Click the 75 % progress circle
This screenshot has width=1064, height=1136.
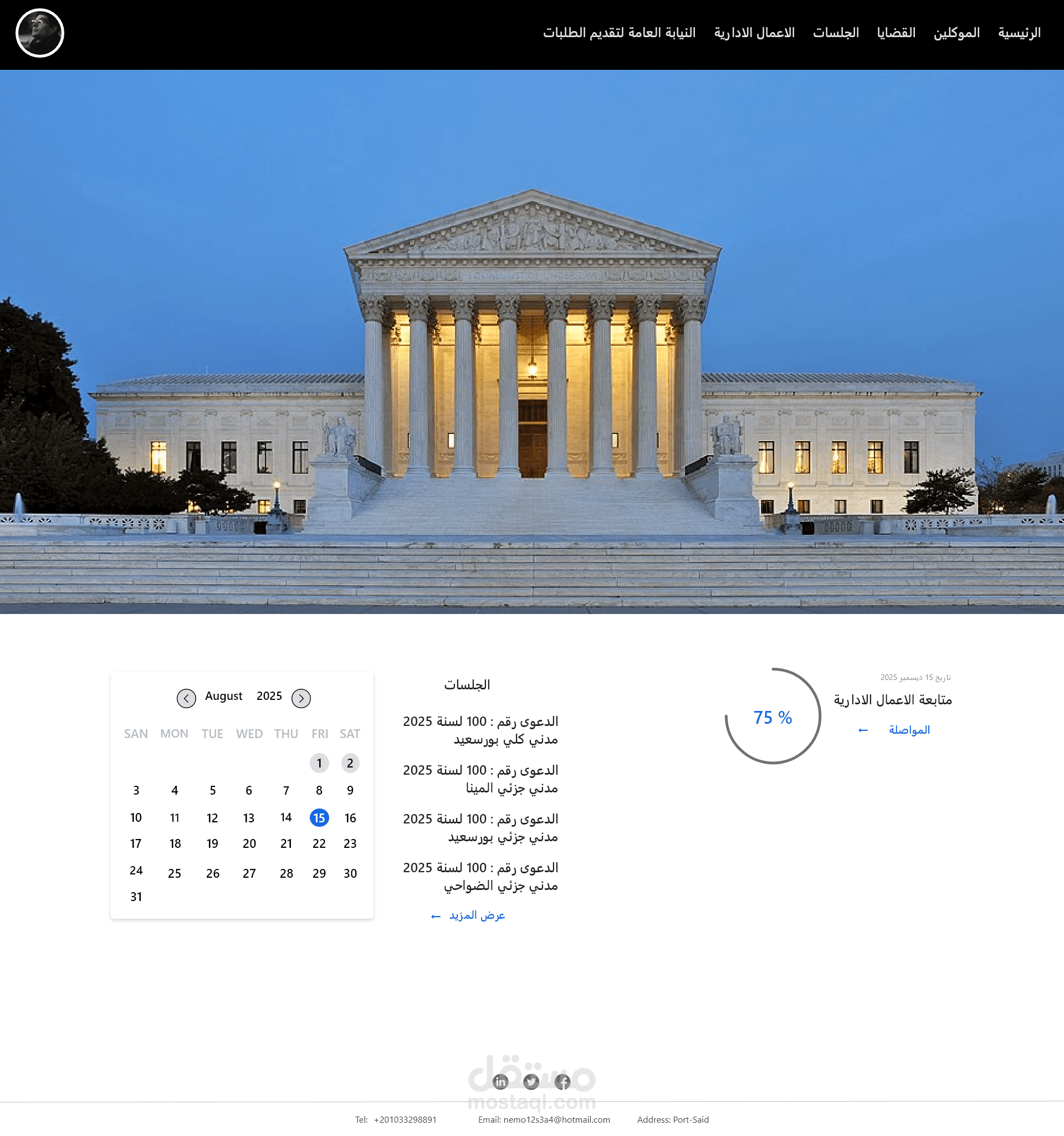click(x=773, y=717)
